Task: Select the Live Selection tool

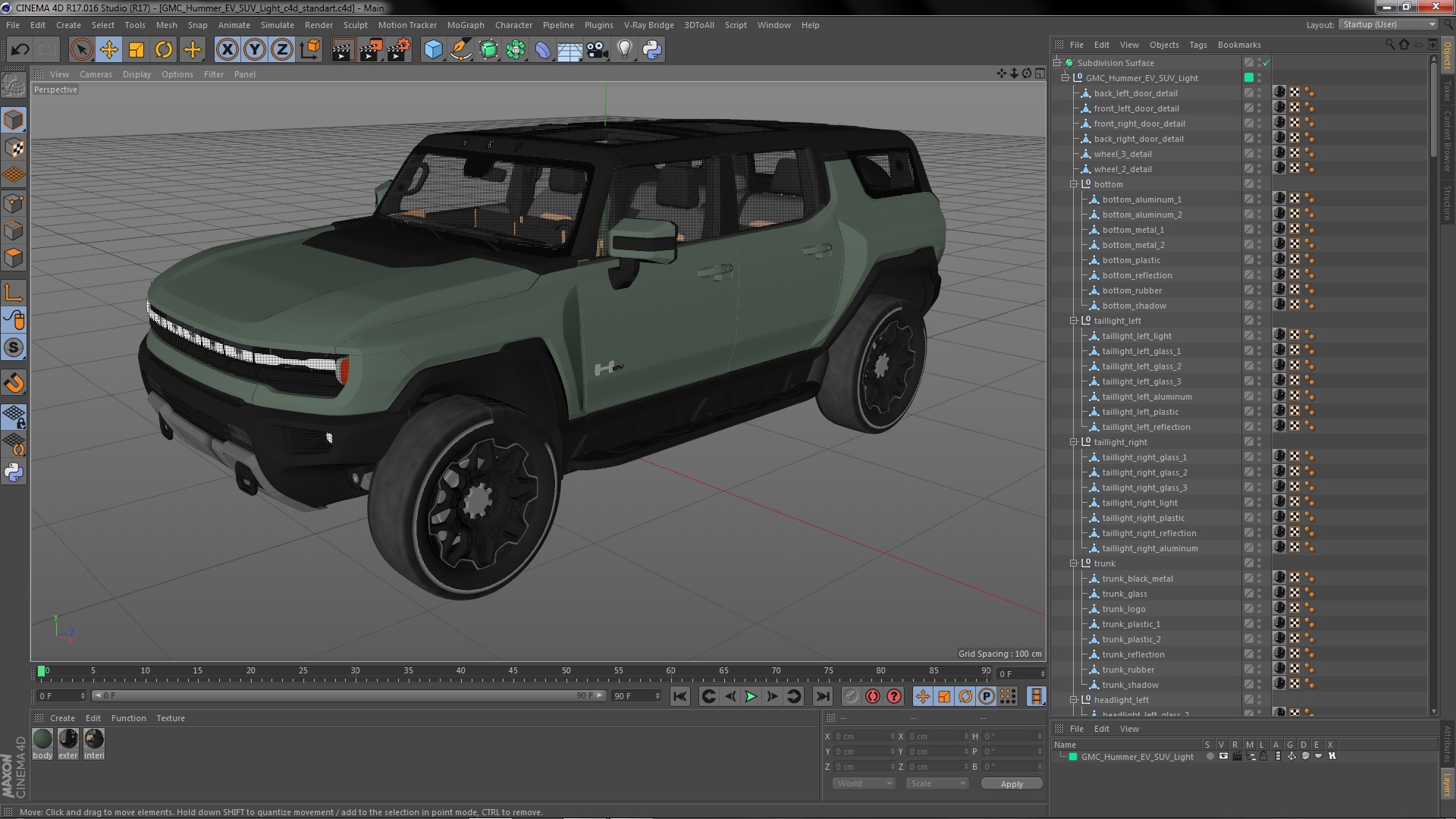Action: [81, 50]
